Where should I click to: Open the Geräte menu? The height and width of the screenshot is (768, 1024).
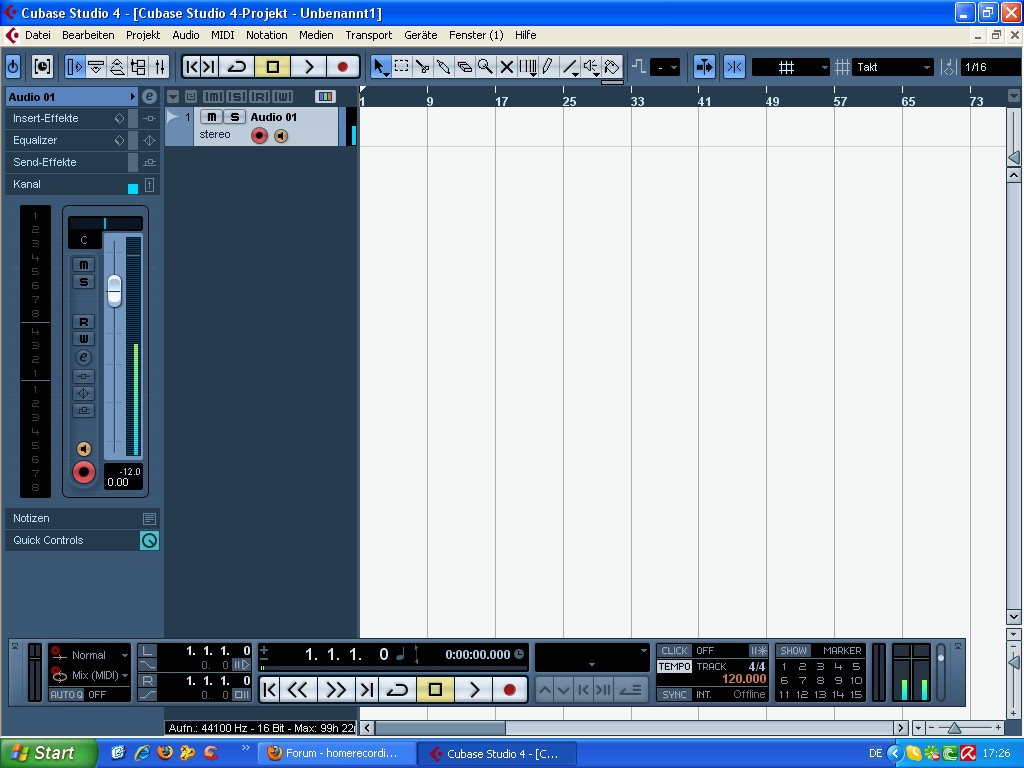pos(421,35)
